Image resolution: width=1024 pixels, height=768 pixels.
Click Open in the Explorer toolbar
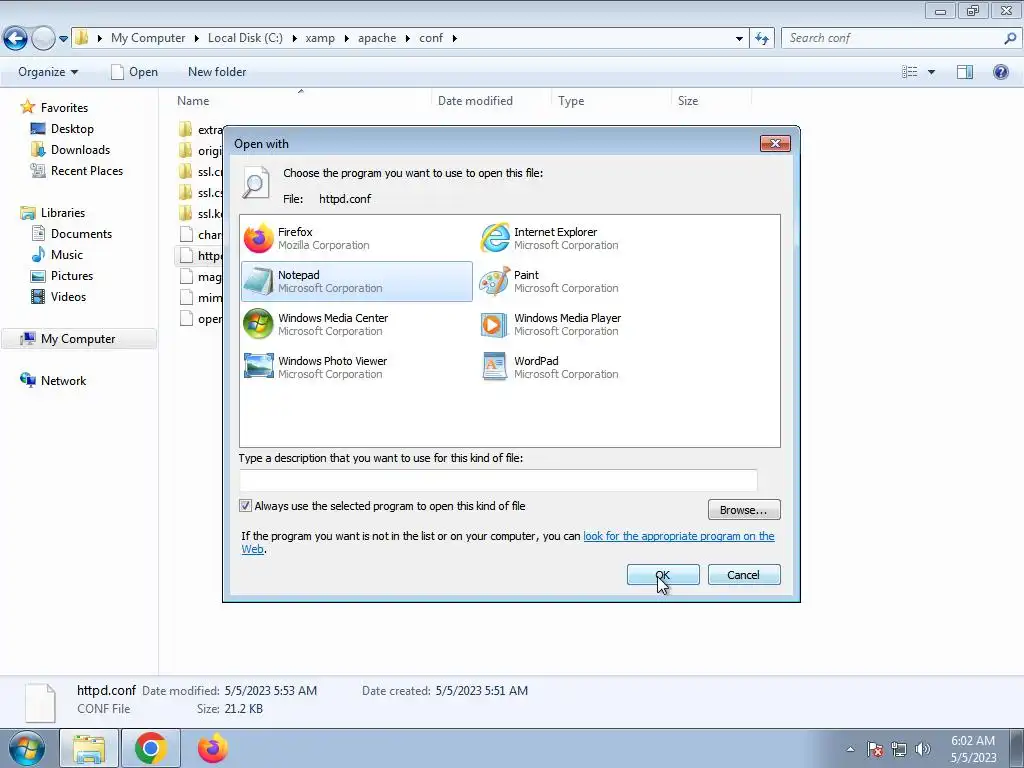[135, 72]
